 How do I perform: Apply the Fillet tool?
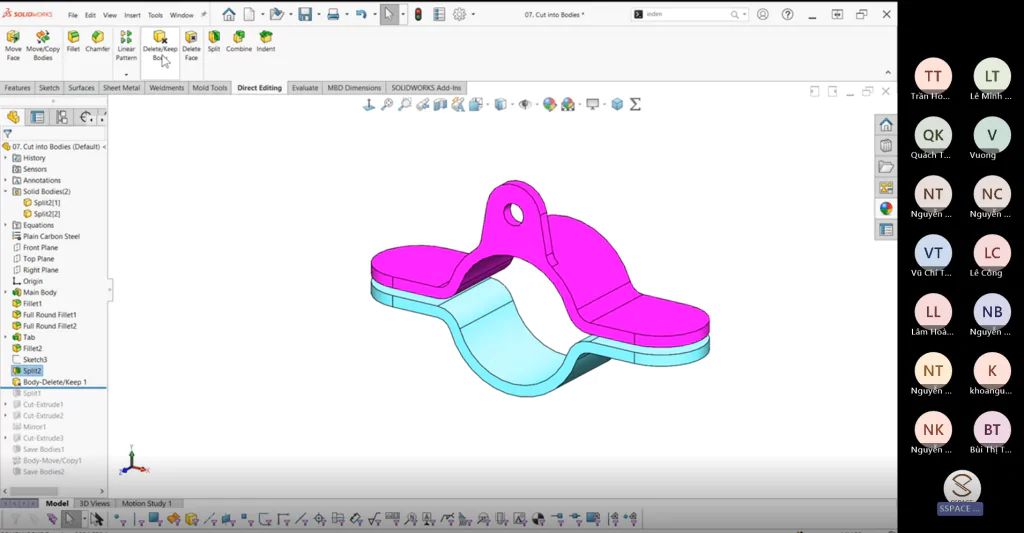coord(73,41)
